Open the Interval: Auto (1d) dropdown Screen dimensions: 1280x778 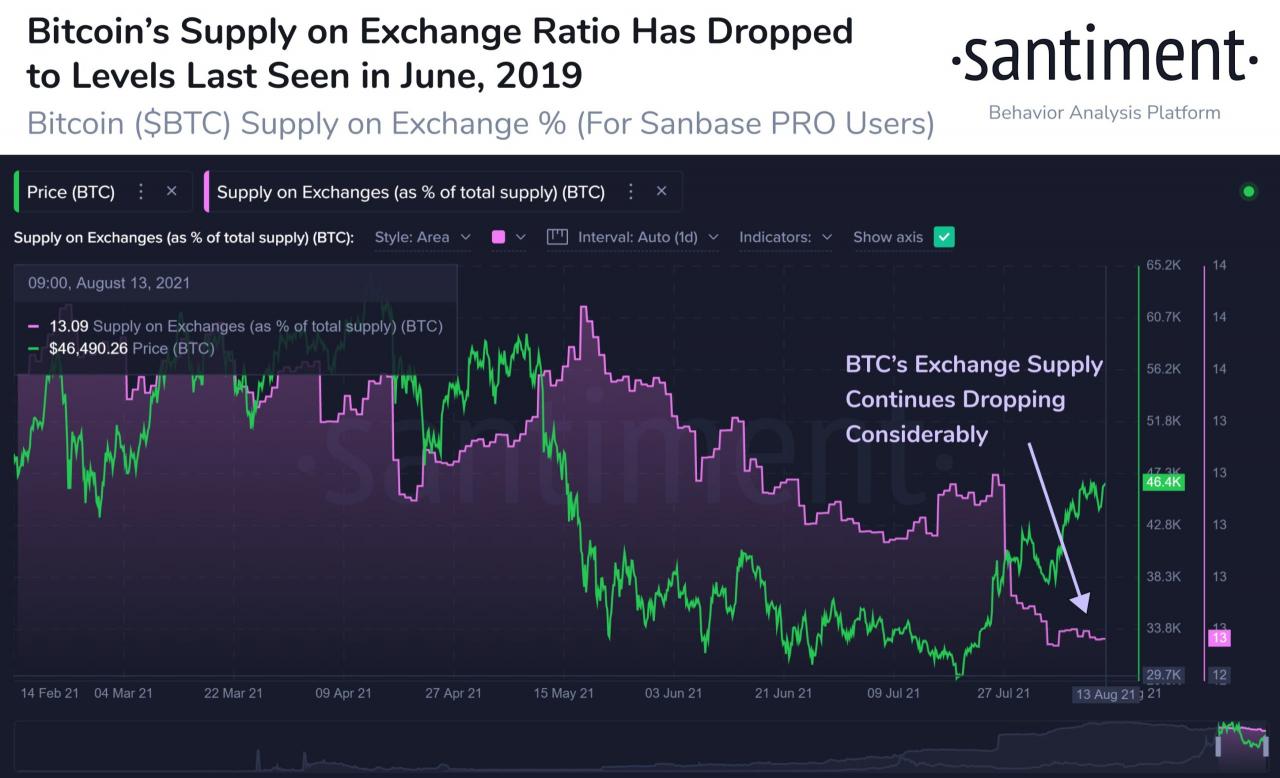(636, 237)
